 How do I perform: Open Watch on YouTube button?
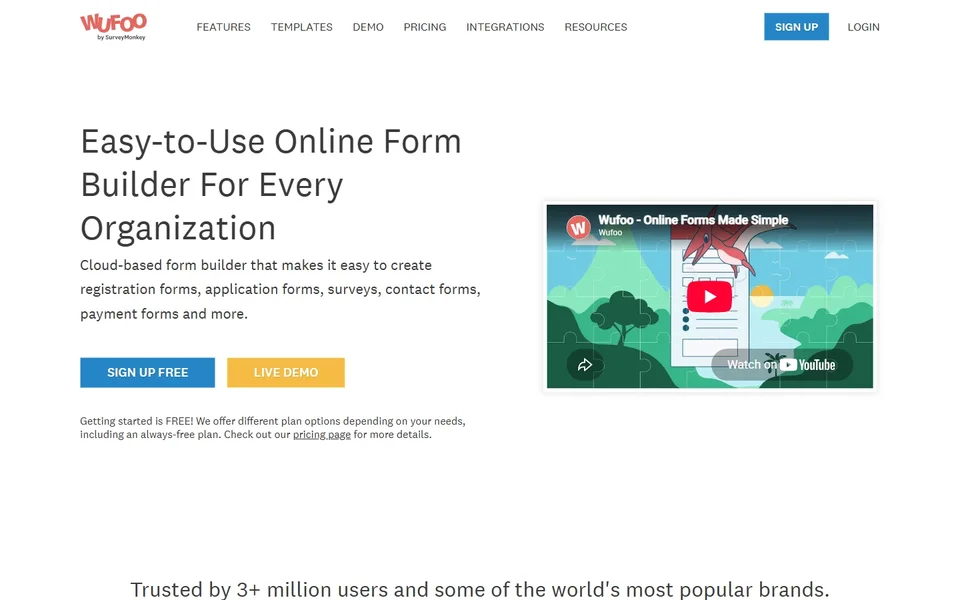point(781,365)
